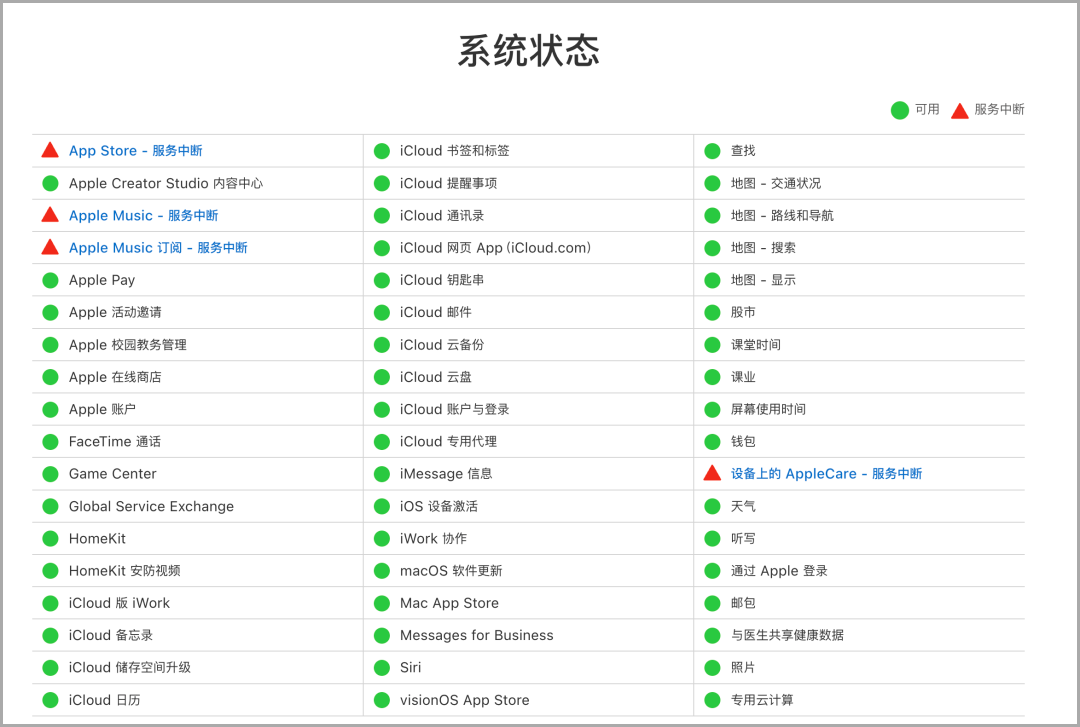The image size is (1080, 727).
Task: Select iCloud 备忘录 text
Action: (x=111, y=635)
